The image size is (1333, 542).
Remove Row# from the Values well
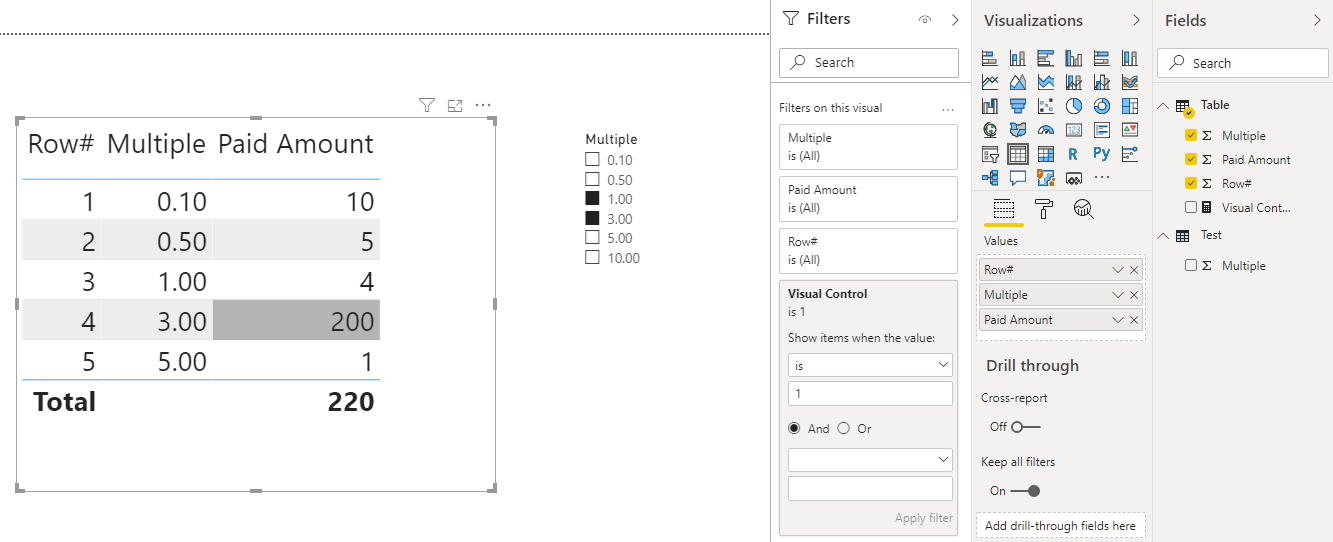(x=1134, y=270)
